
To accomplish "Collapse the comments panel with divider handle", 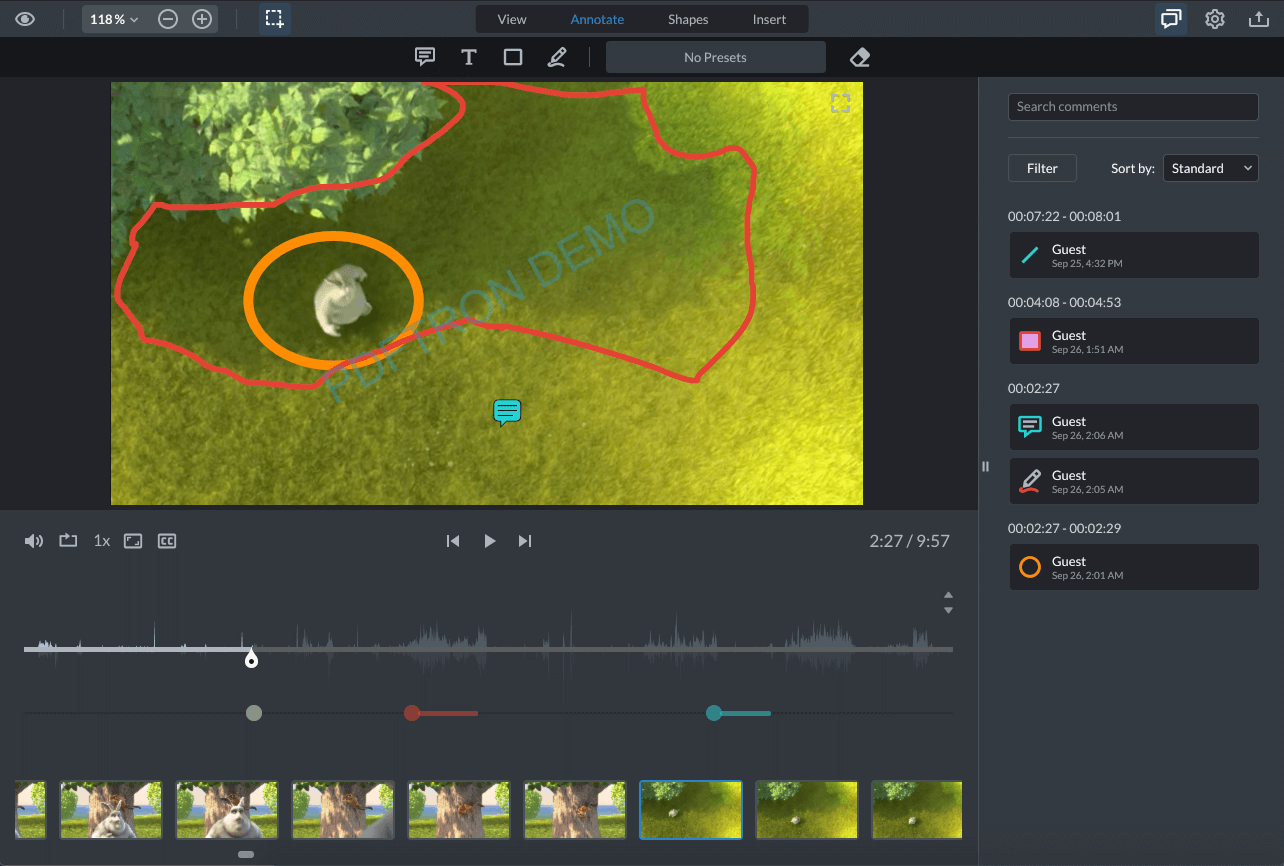I will click(985, 466).
